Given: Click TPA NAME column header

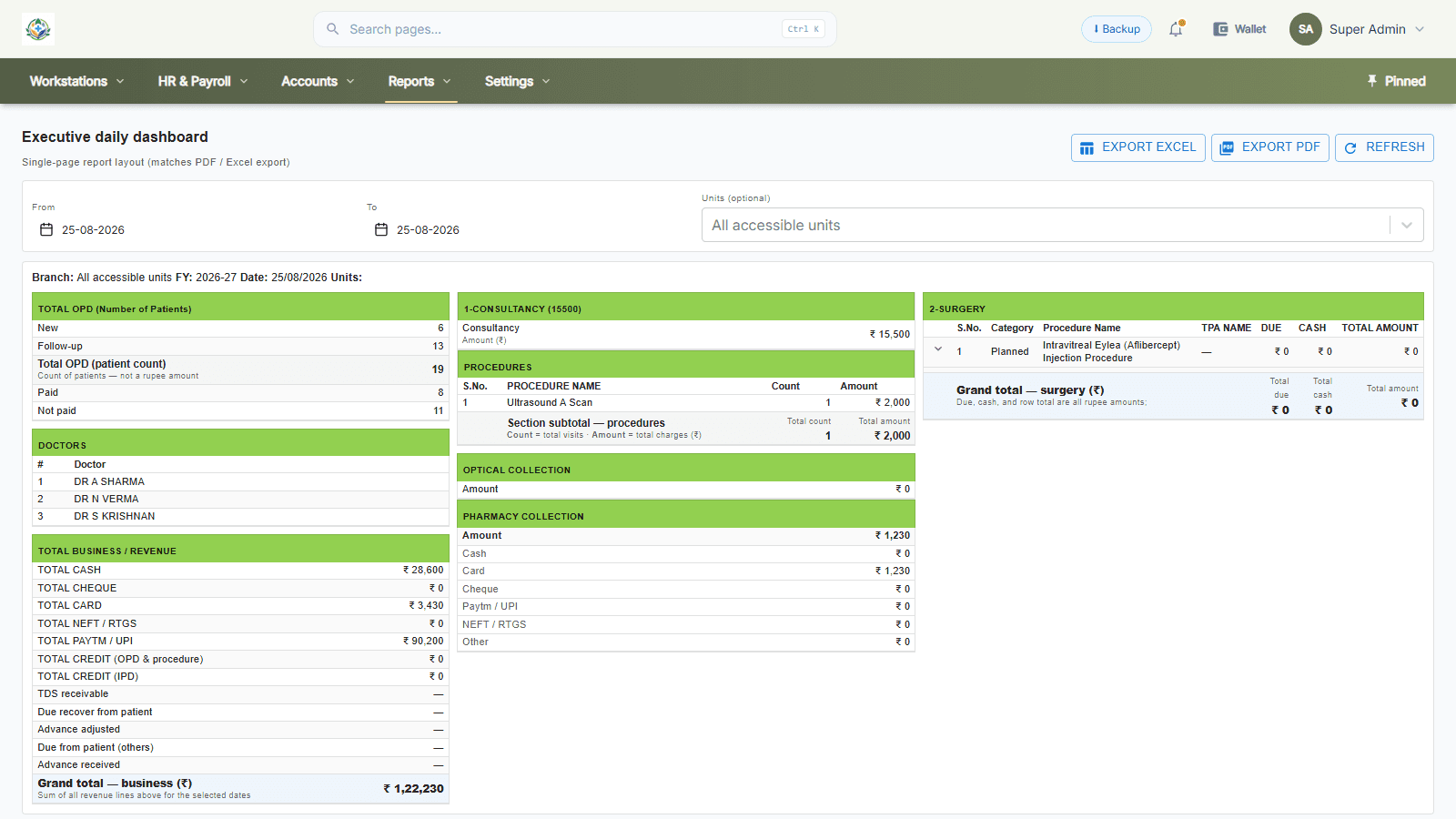Looking at the screenshot, I should [1226, 328].
